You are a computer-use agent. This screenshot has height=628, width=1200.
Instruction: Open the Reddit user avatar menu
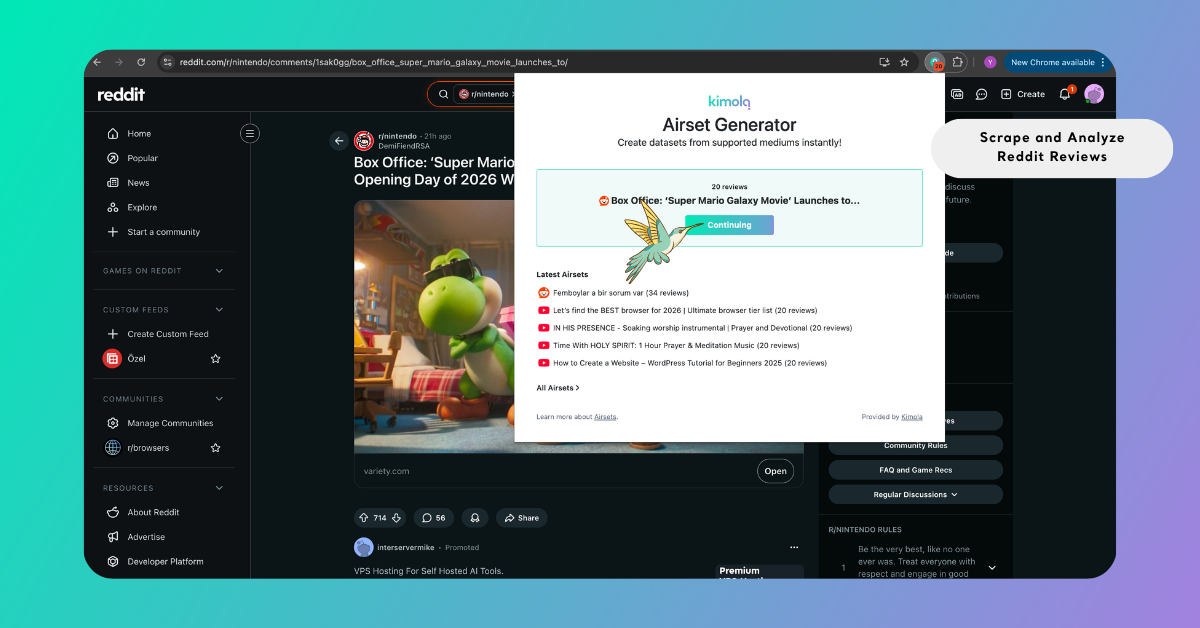click(1094, 94)
